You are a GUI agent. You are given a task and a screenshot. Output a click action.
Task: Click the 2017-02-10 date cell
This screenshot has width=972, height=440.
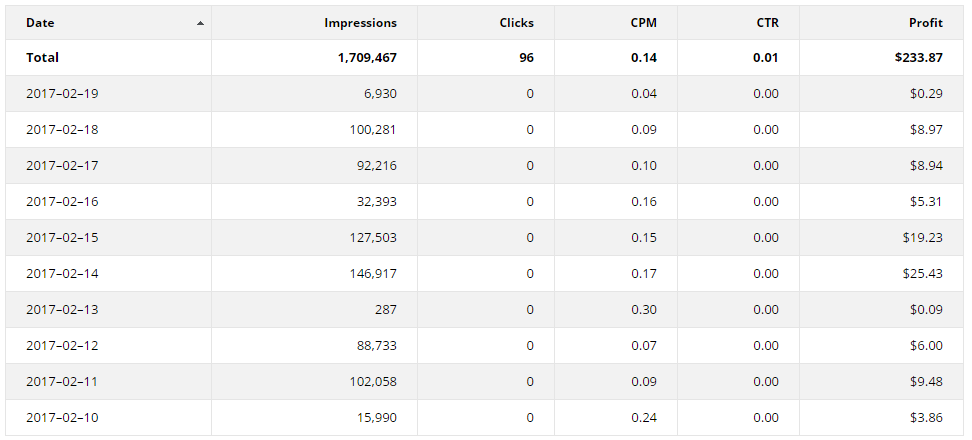pyautogui.click(x=62, y=418)
